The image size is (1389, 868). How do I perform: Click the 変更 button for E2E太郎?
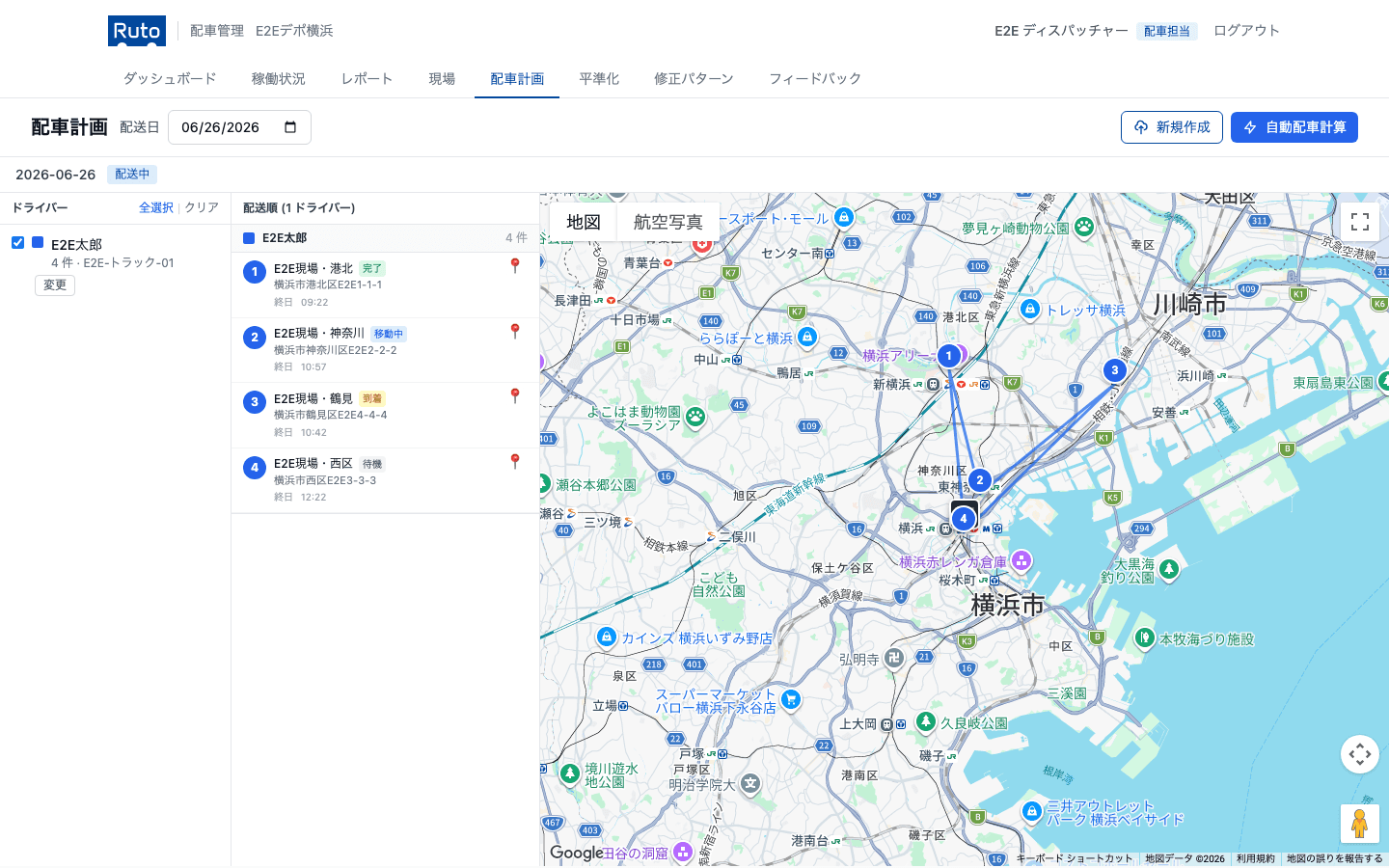(x=55, y=285)
